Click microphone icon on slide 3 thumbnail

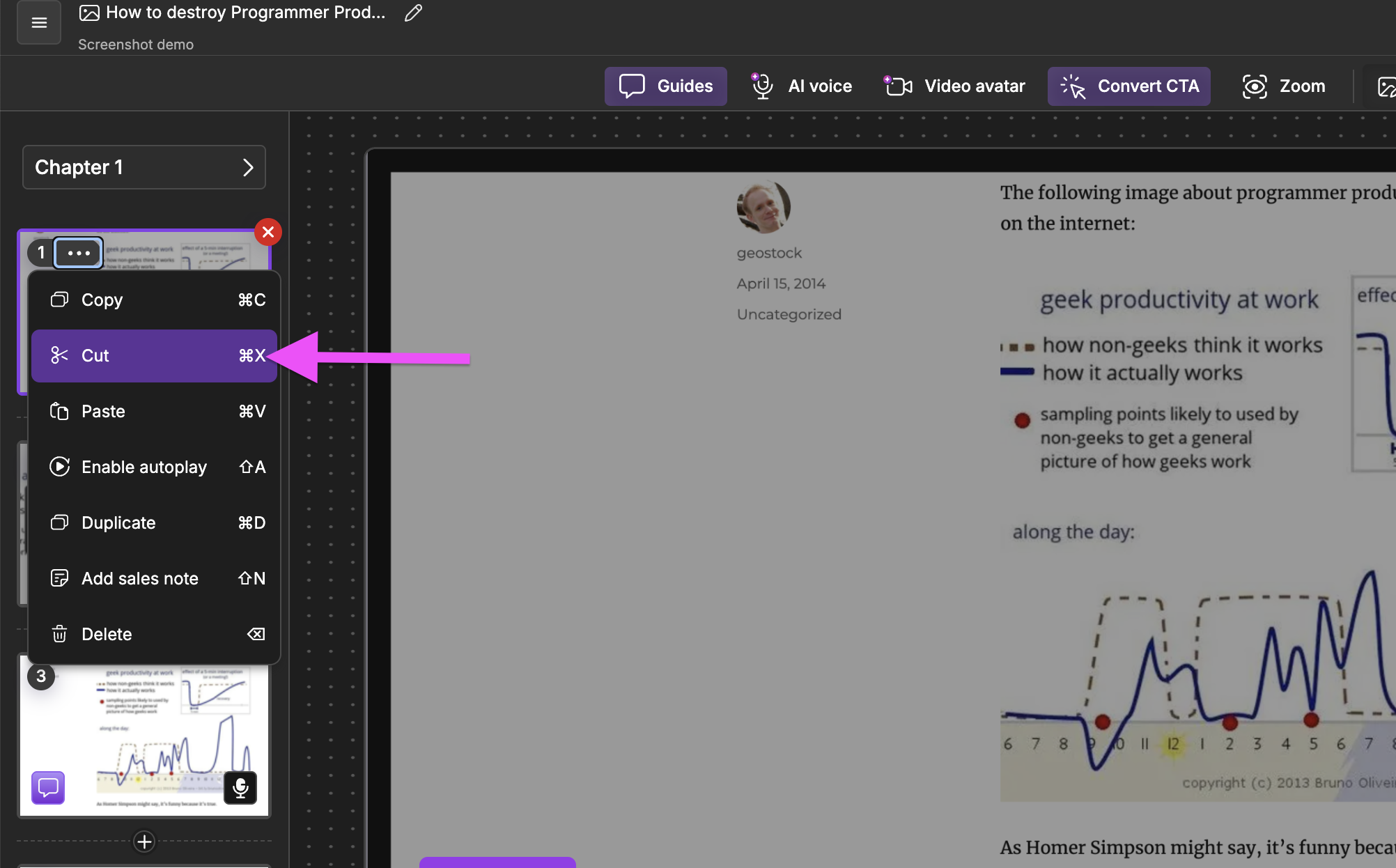coord(240,787)
